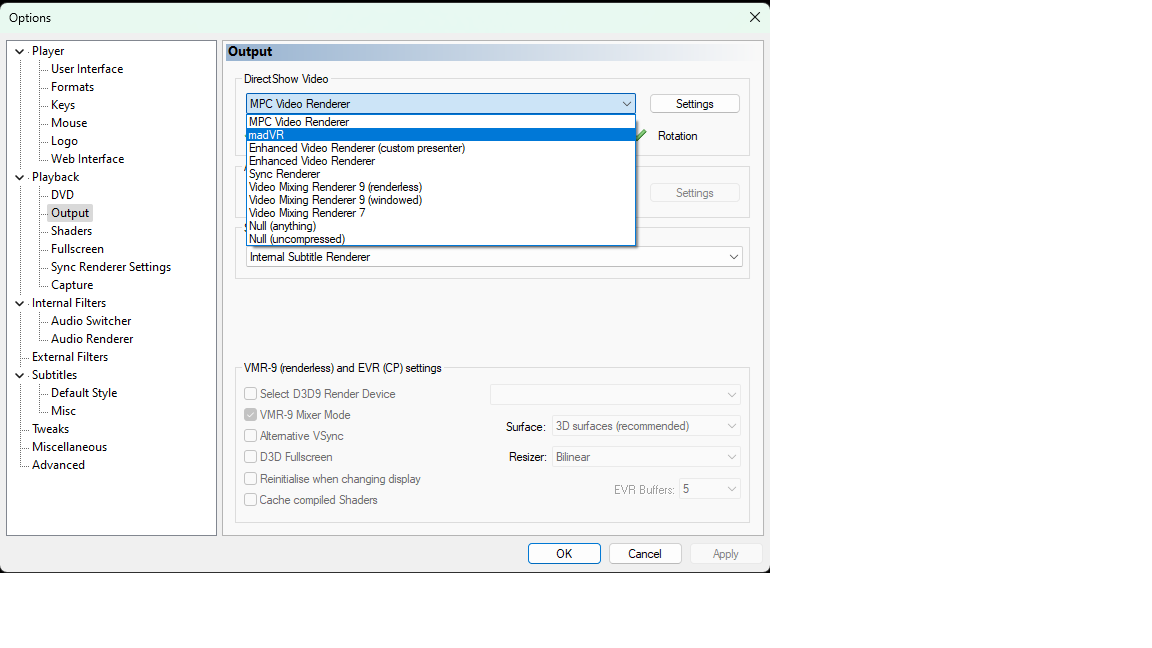Viewport: 1152px width, 648px height.
Task: Open Settings for the DirectShow video renderer
Action: (x=694, y=104)
